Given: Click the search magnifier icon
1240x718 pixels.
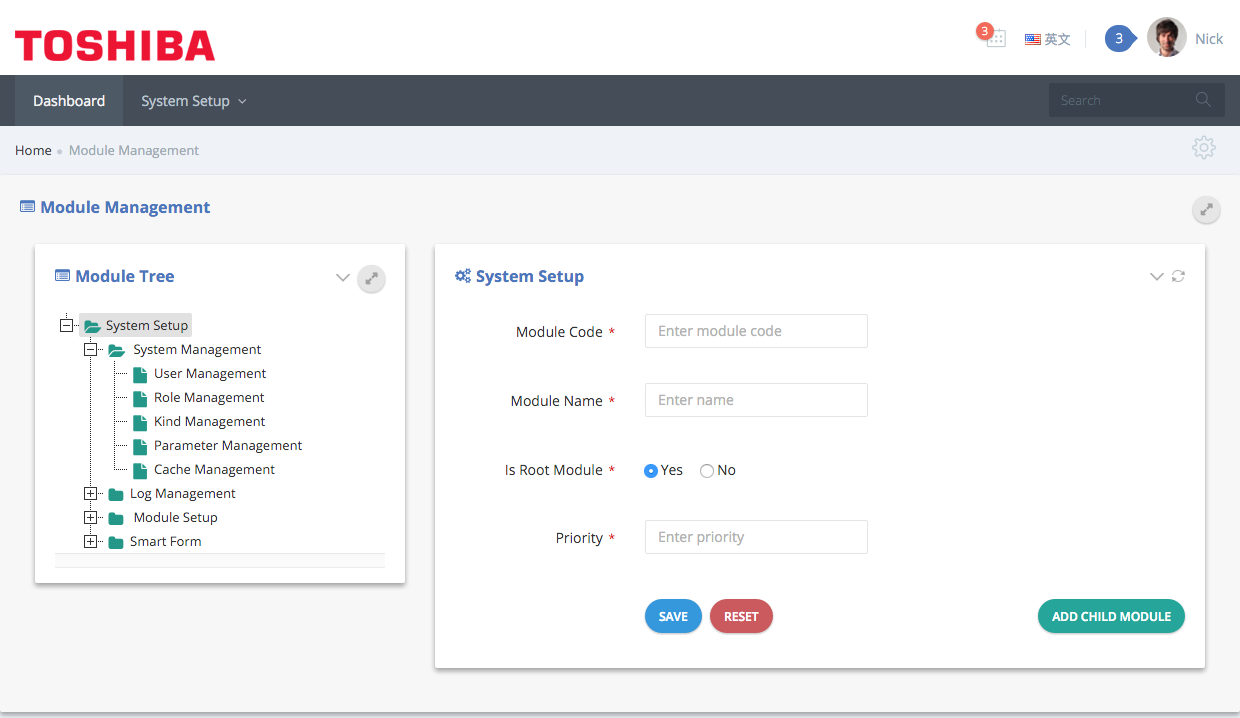Looking at the screenshot, I should 1202,100.
